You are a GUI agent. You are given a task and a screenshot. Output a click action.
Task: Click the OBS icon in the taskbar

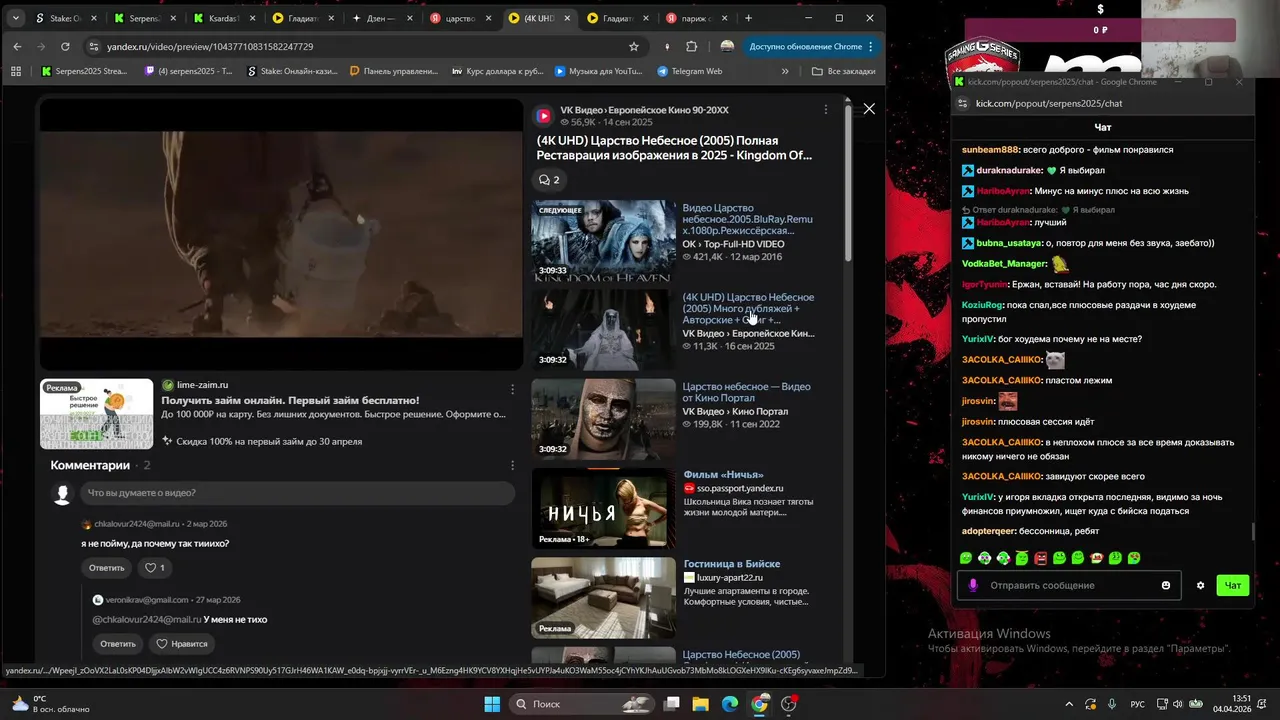point(789,704)
